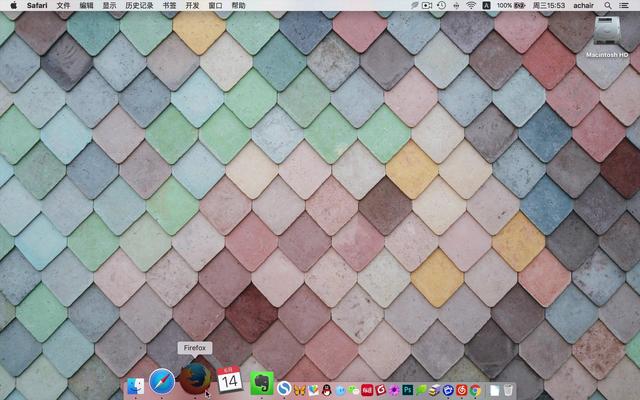Screen dimensions: 640x400
Task: Open the 开发 menu
Action: coord(192,5)
